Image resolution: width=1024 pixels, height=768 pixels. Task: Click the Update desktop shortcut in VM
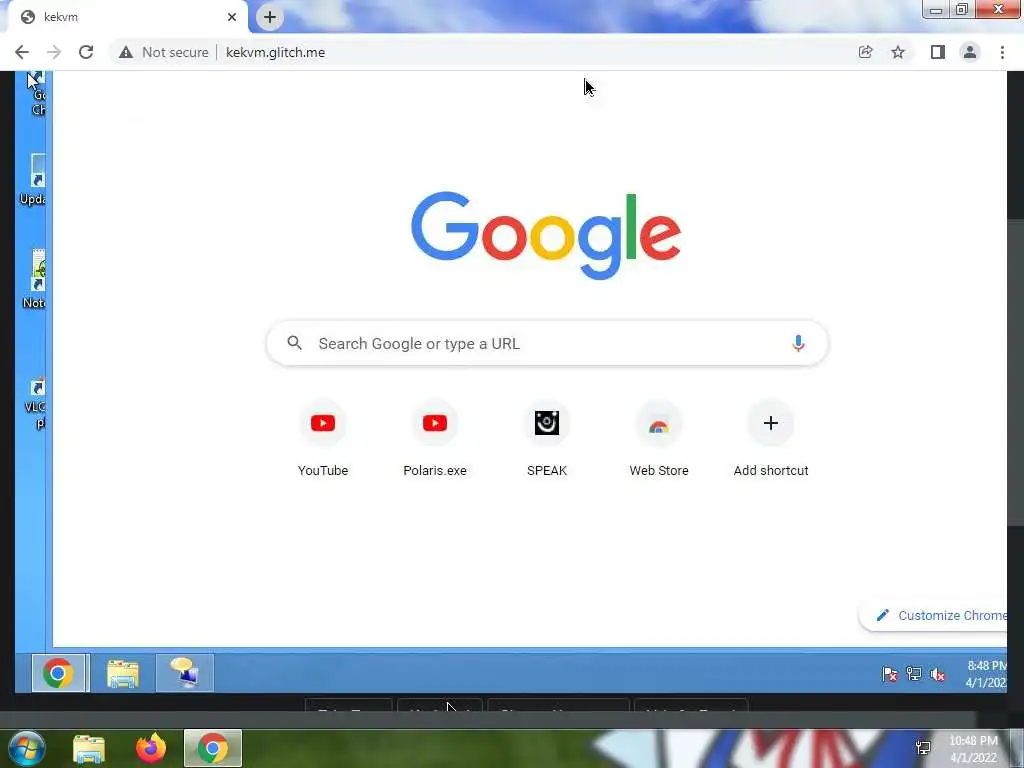click(34, 180)
